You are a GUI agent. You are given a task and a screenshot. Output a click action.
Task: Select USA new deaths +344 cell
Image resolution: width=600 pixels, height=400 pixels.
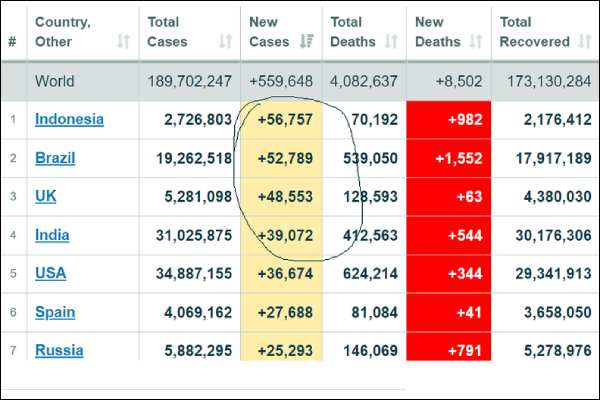click(448, 274)
